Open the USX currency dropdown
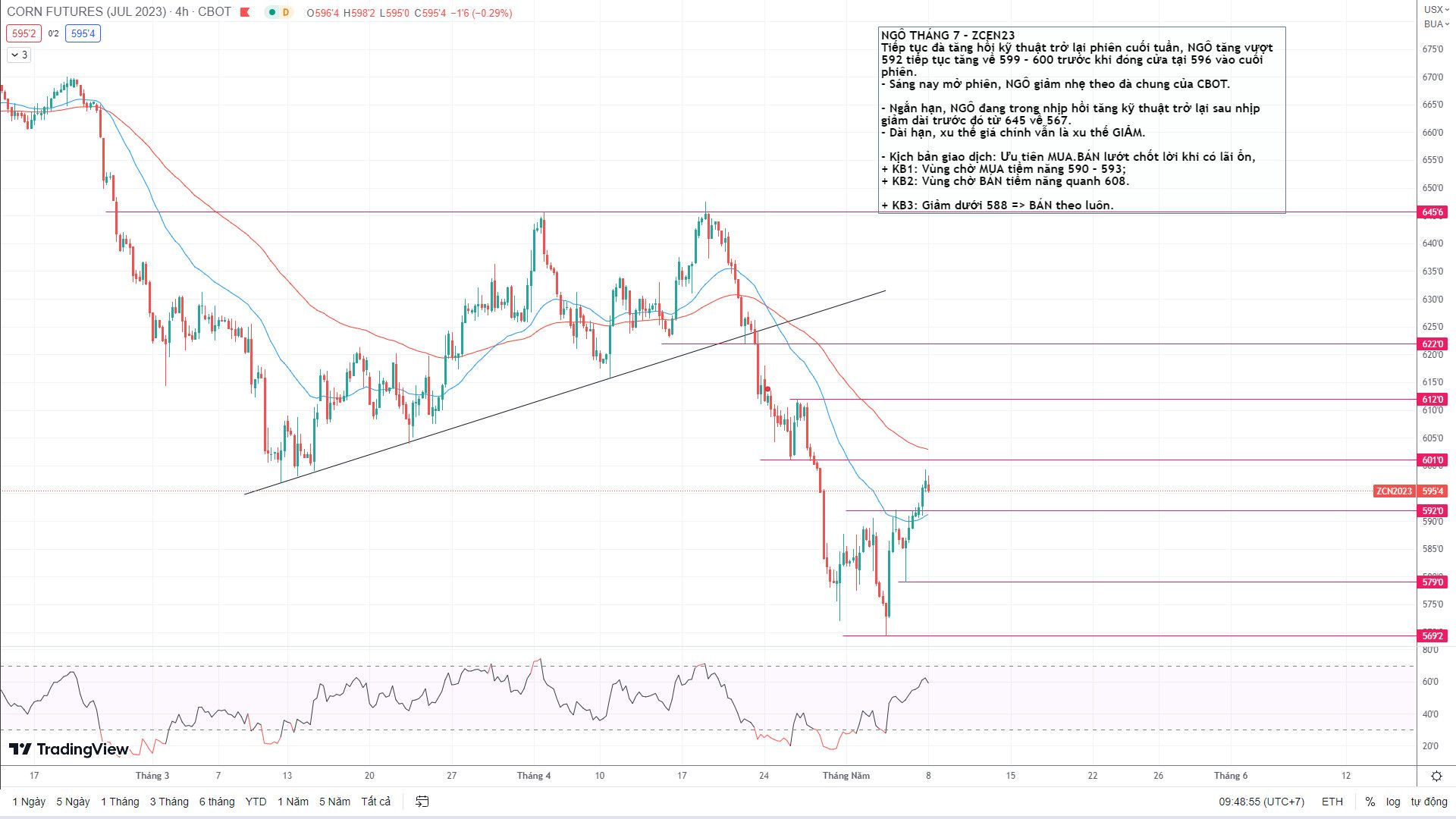The image size is (1456, 819). coord(1436,9)
